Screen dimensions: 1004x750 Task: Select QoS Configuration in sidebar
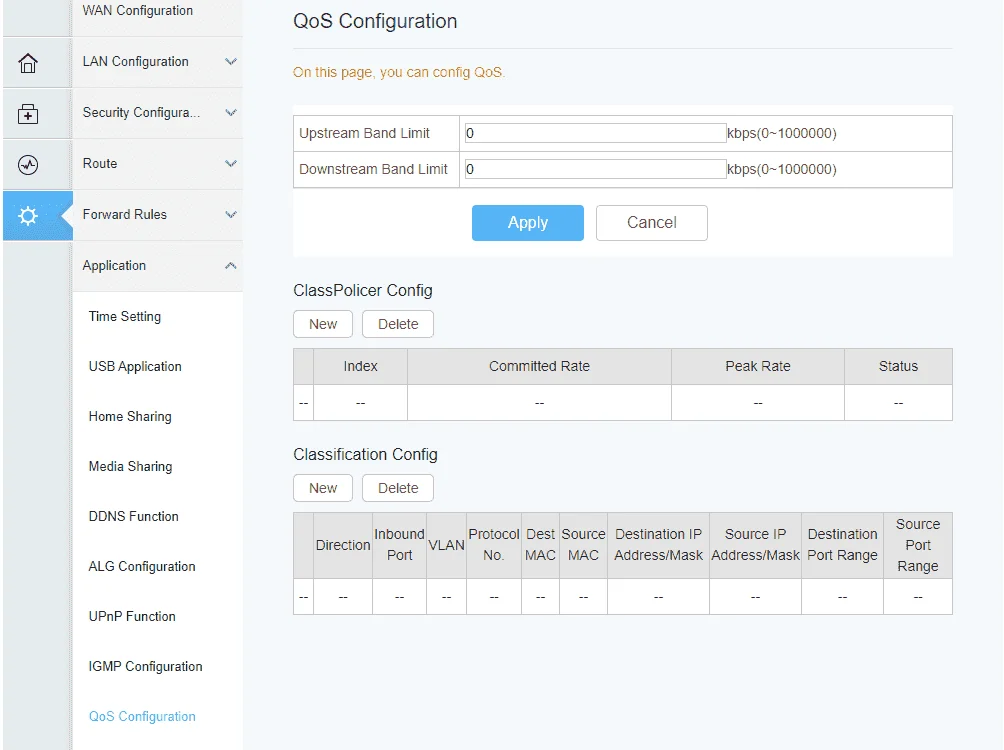coord(142,716)
